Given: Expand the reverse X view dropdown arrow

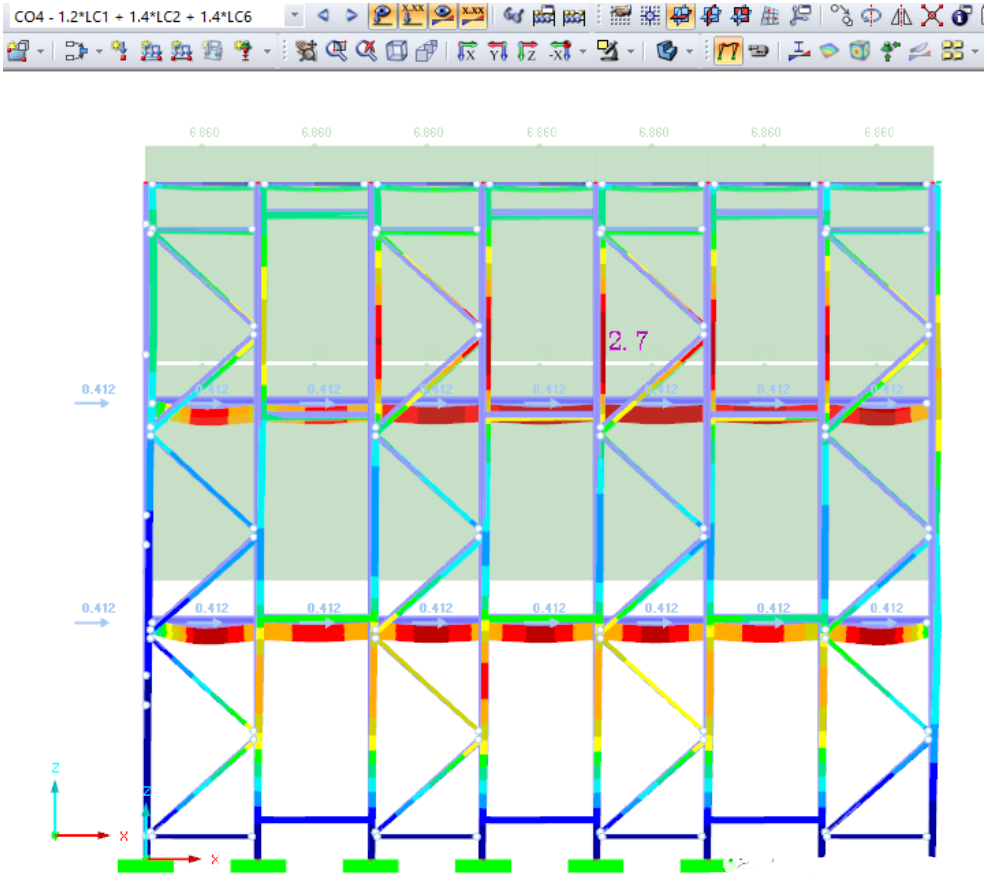Looking at the screenshot, I should click(582, 51).
